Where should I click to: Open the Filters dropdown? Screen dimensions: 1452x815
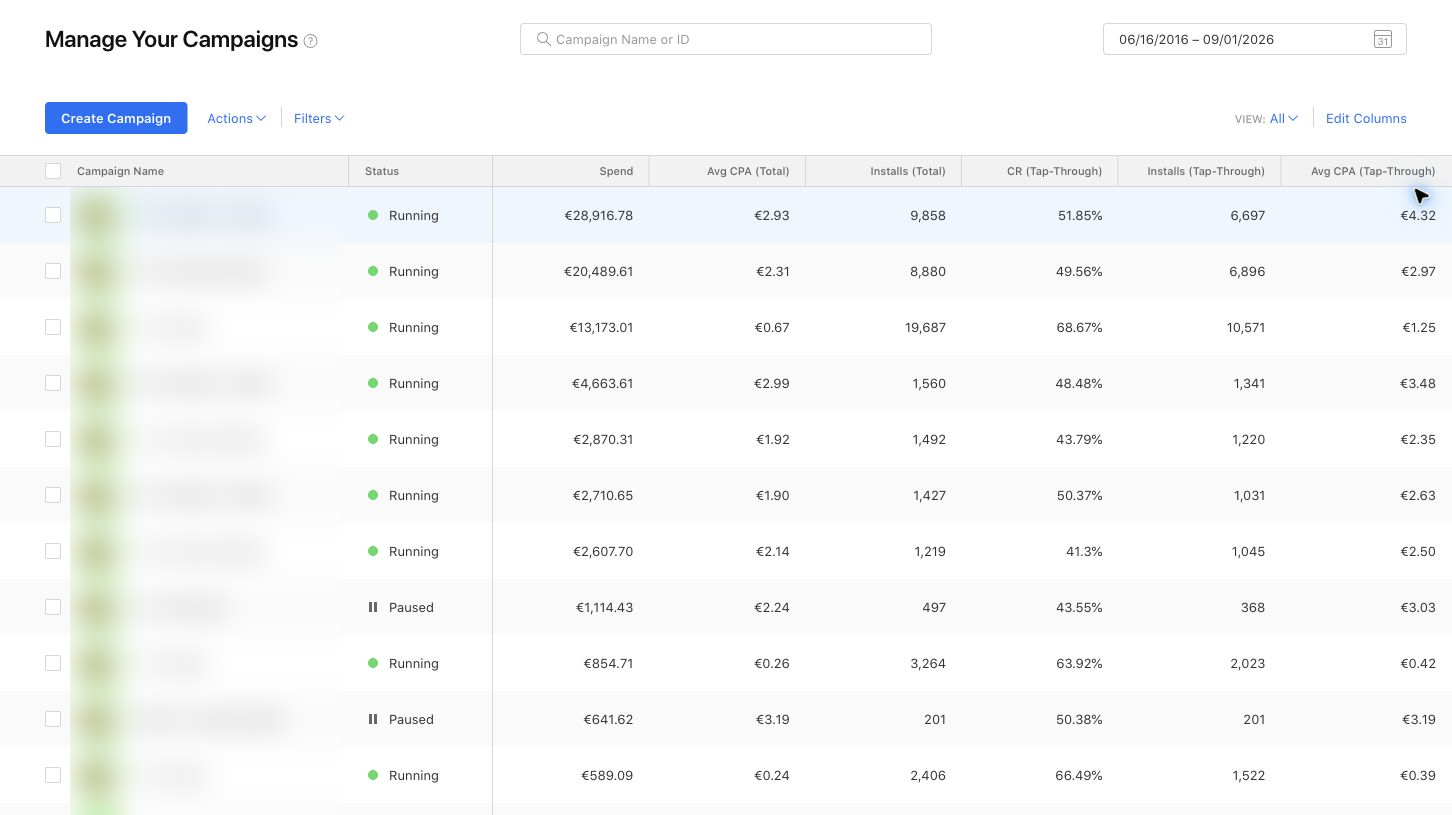click(x=319, y=118)
